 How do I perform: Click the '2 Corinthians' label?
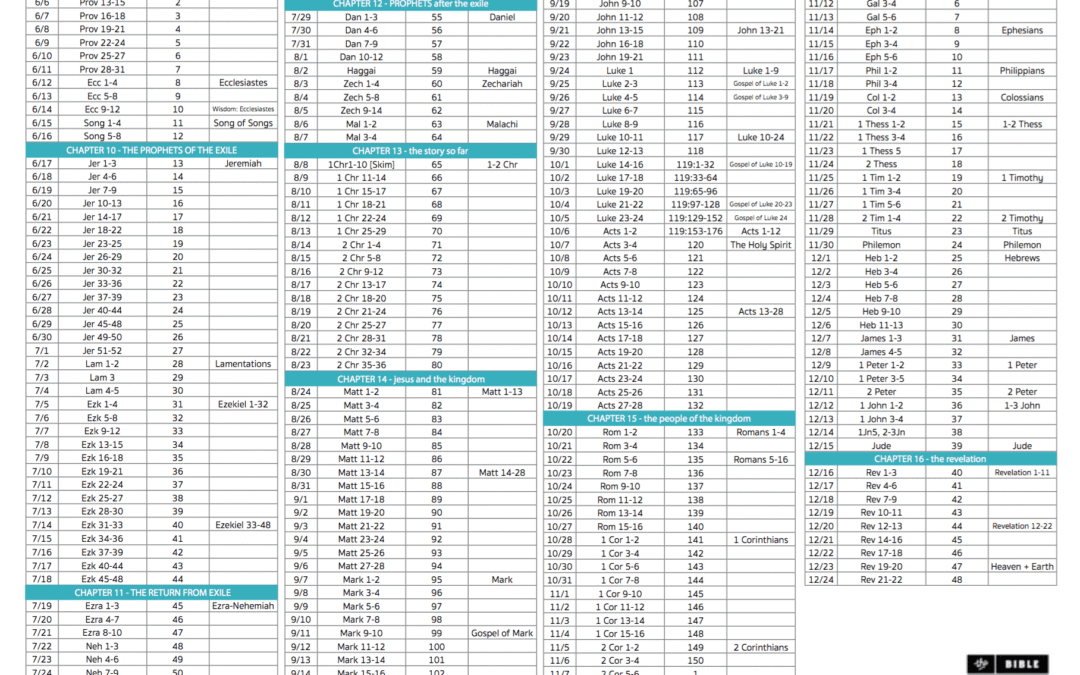click(x=760, y=647)
